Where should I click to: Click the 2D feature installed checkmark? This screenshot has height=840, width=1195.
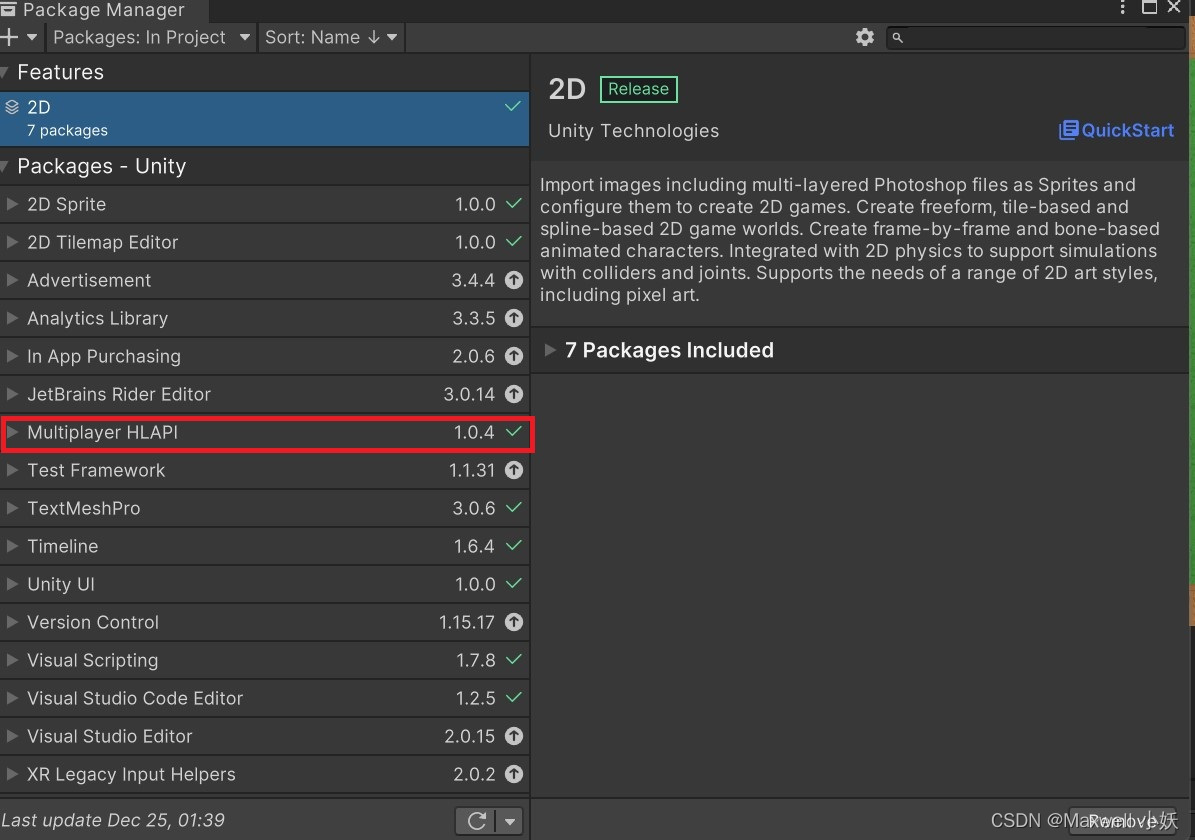tap(513, 106)
